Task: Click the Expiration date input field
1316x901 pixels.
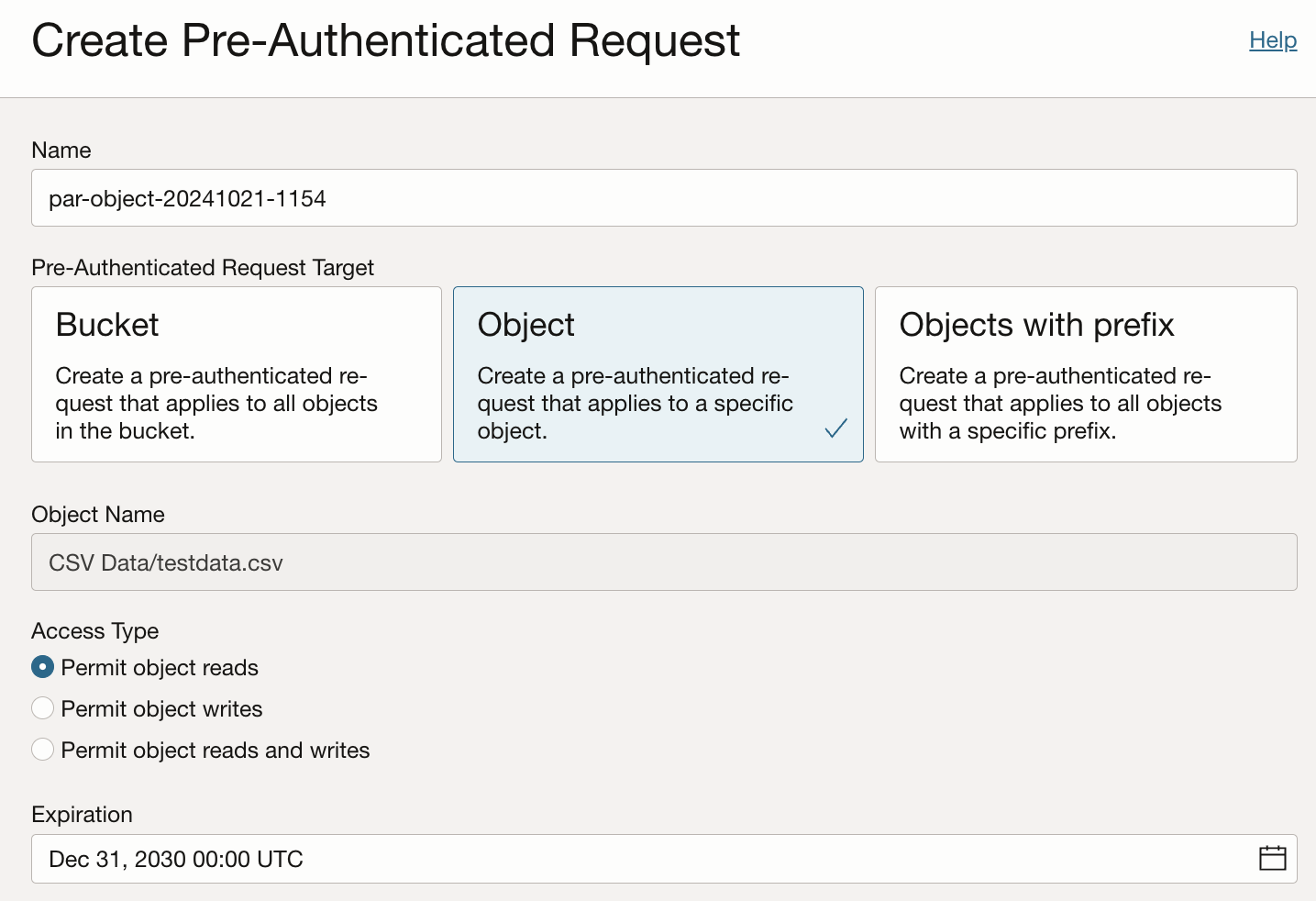Action: pos(642,859)
